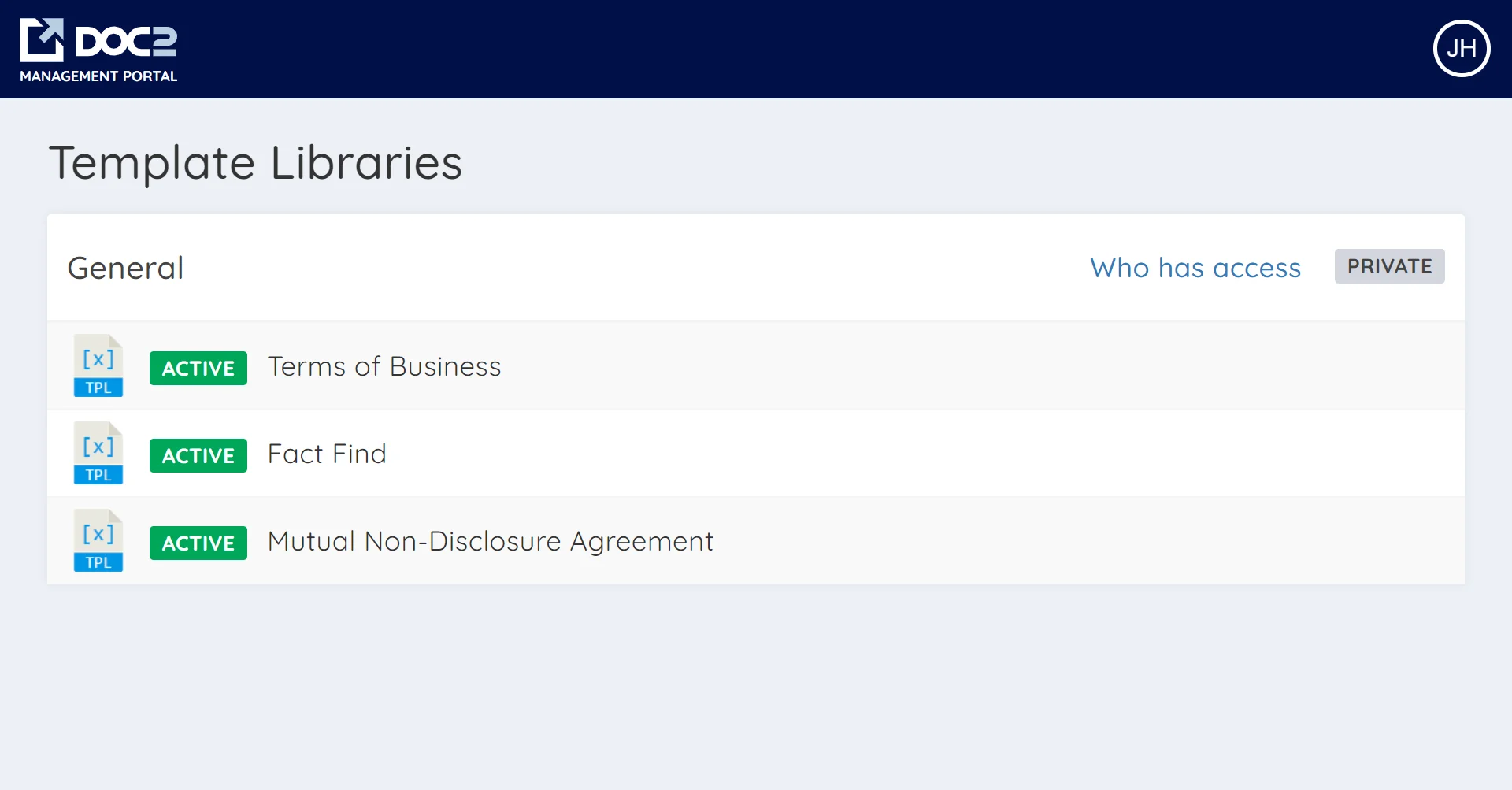This screenshot has width=1512, height=790.
Task: Open the Mutual Non-Disclosure Agreement template
Action: coord(490,541)
